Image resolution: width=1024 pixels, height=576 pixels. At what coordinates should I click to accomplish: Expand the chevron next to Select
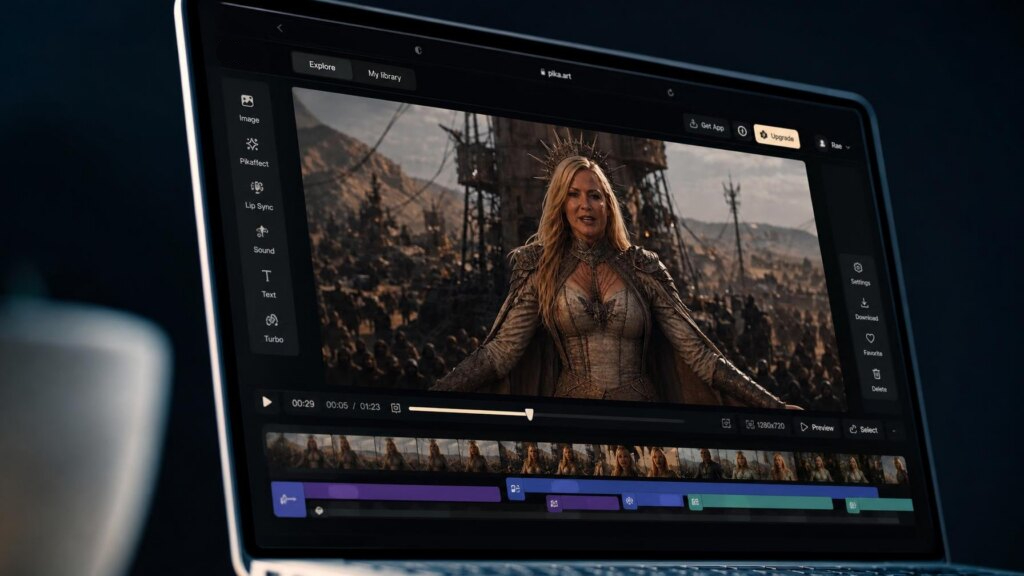tap(894, 431)
